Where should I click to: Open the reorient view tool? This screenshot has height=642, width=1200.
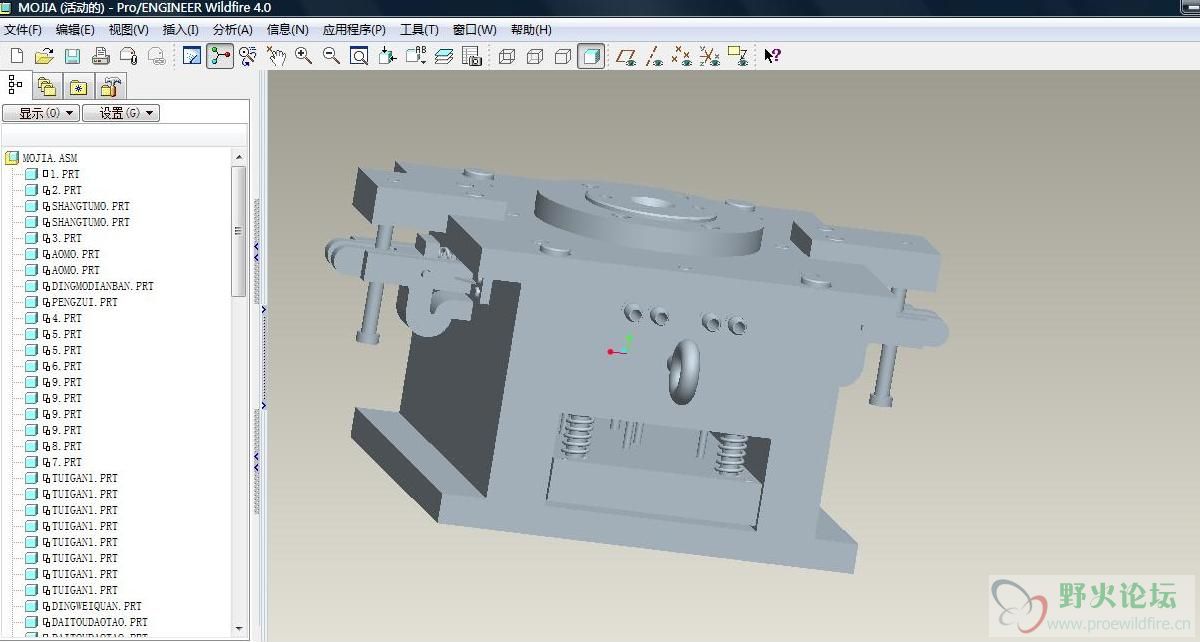[x=388, y=56]
